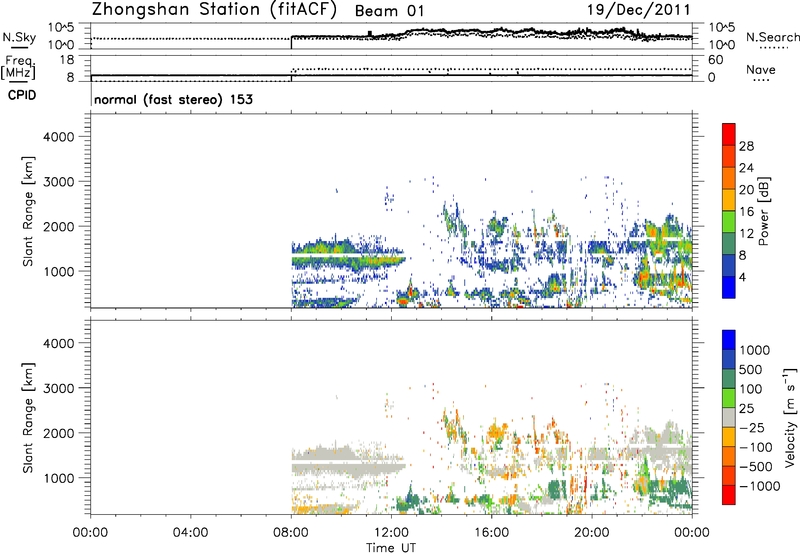800x554 pixels.
Task: Click the '-25' label on Velocity colorbar
Action: coord(752,428)
